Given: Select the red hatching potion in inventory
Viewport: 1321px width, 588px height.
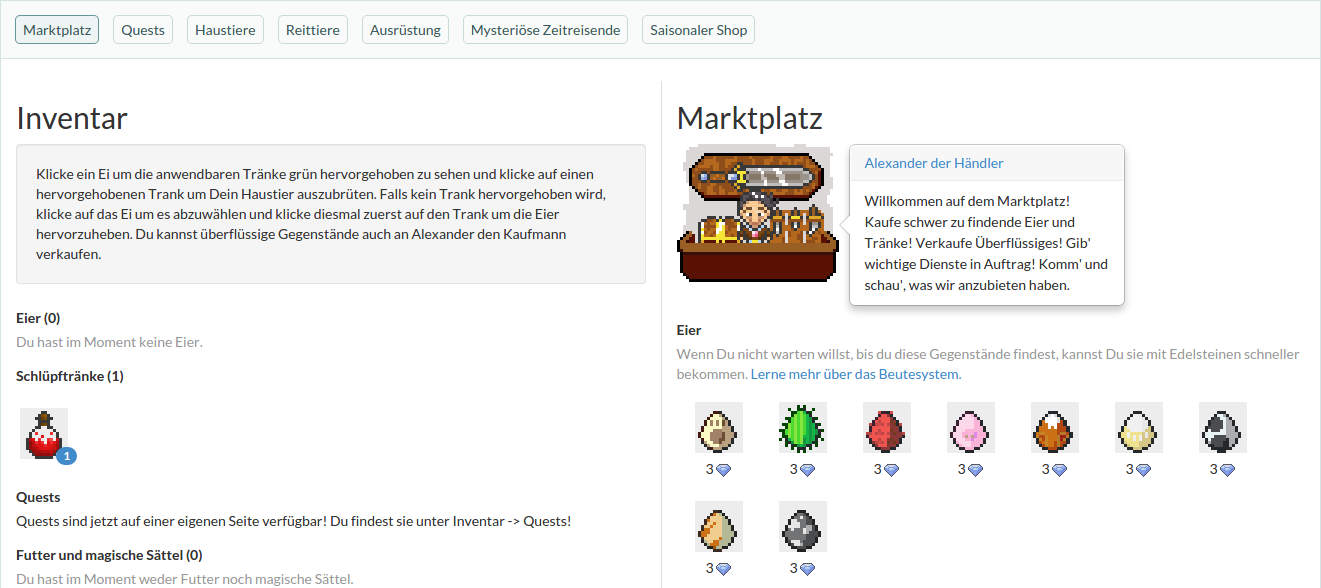Looking at the screenshot, I should pos(44,434).
